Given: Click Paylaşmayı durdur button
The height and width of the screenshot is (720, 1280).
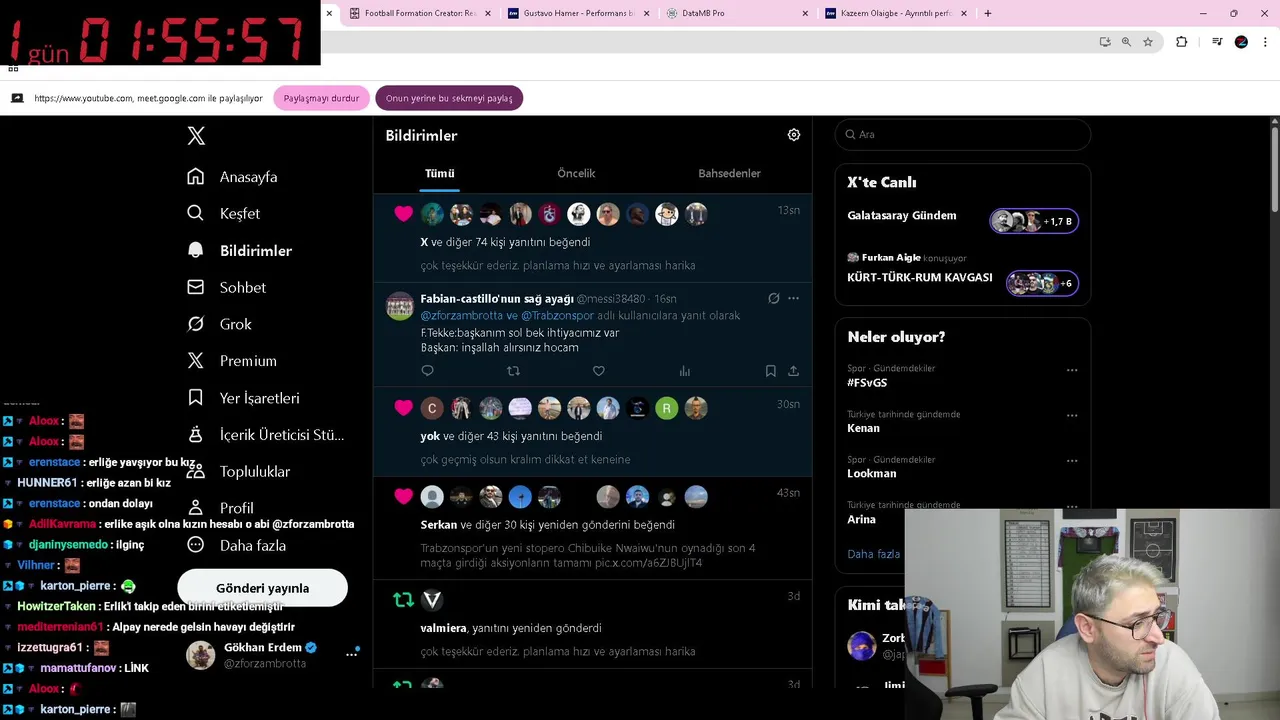Looking at the screenshot, I should click(321, 98).
